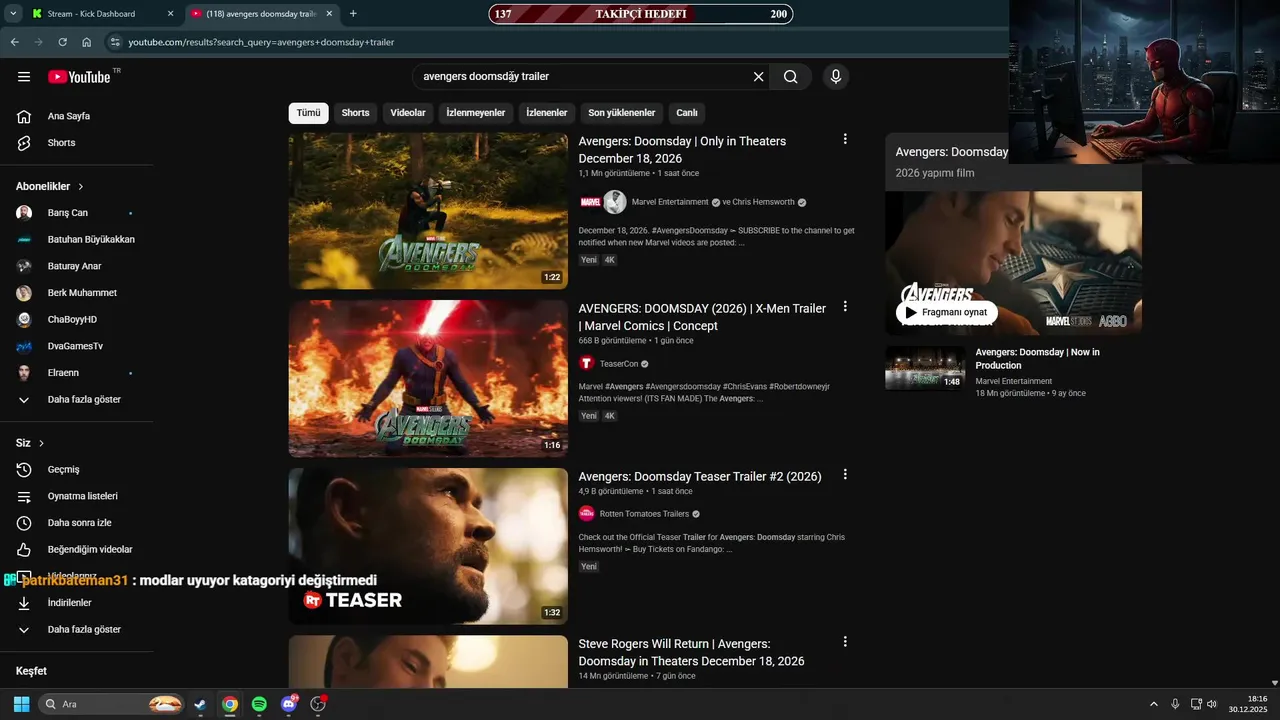Select İzlenenler filter chip
The width and height of the screenshot is (1280, 720).
point(547,113)
